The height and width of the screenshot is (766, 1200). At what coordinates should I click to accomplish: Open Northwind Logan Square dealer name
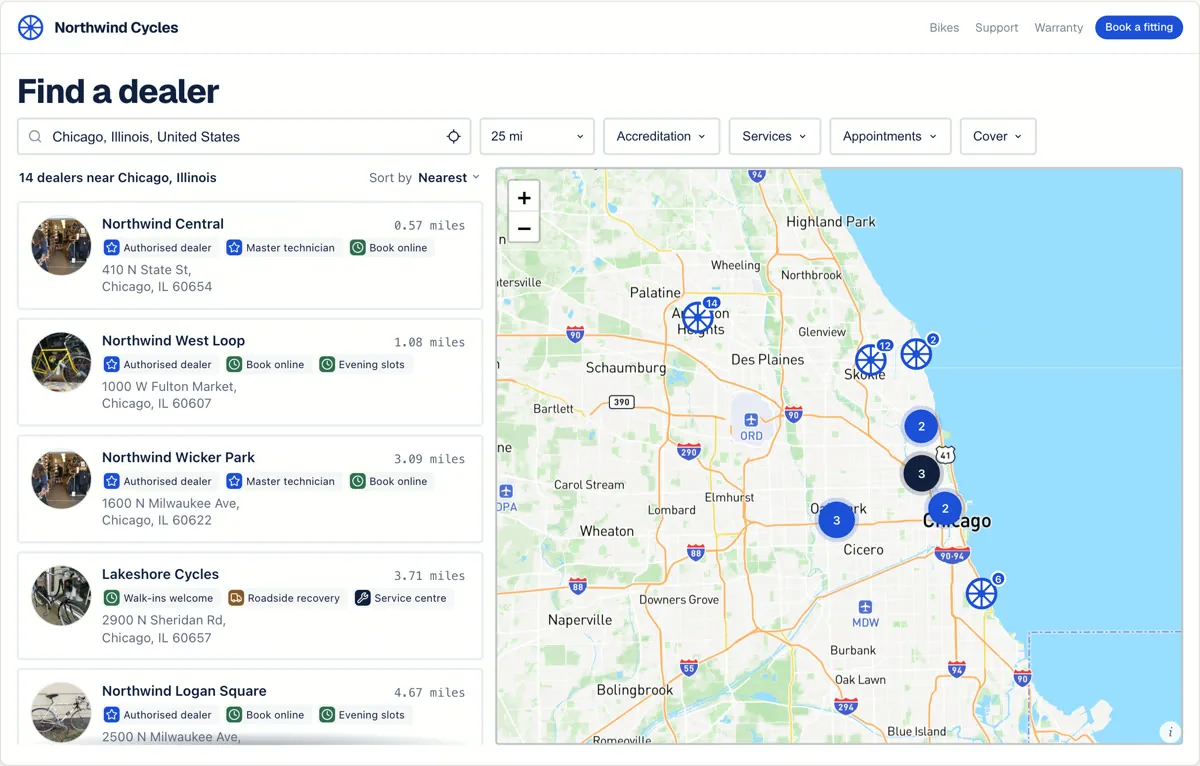pyautogui.click(x=184, y=692)
